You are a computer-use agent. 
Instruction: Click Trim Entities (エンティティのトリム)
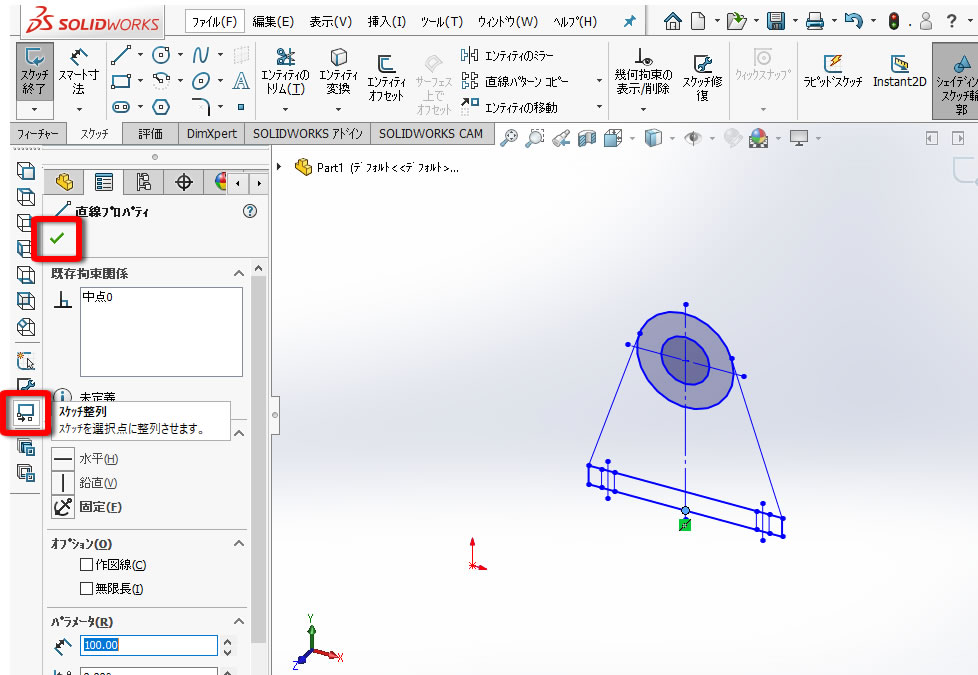[285, 72]
